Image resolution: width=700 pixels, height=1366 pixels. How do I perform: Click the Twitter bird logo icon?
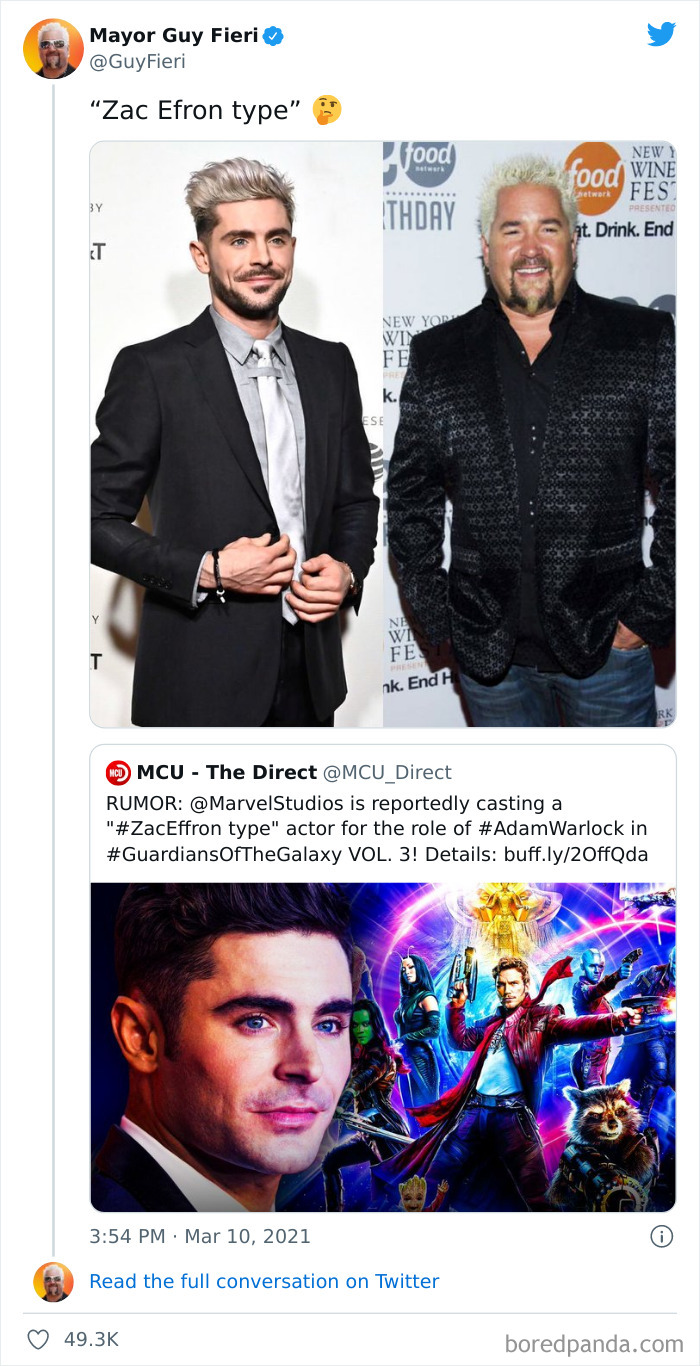click(662, 34)
